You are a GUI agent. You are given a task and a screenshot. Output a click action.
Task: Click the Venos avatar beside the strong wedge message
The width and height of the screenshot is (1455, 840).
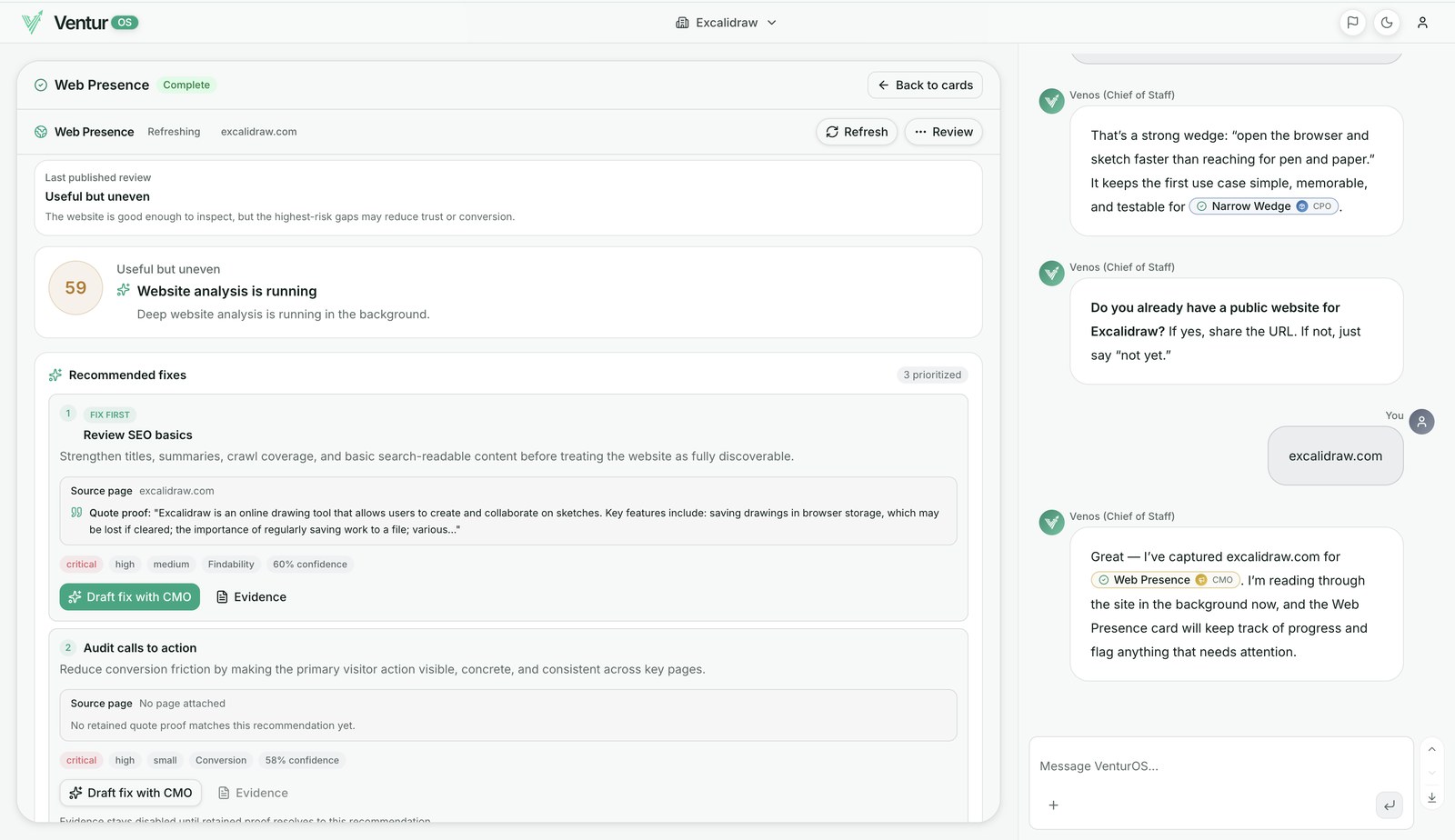point(1052,101)
